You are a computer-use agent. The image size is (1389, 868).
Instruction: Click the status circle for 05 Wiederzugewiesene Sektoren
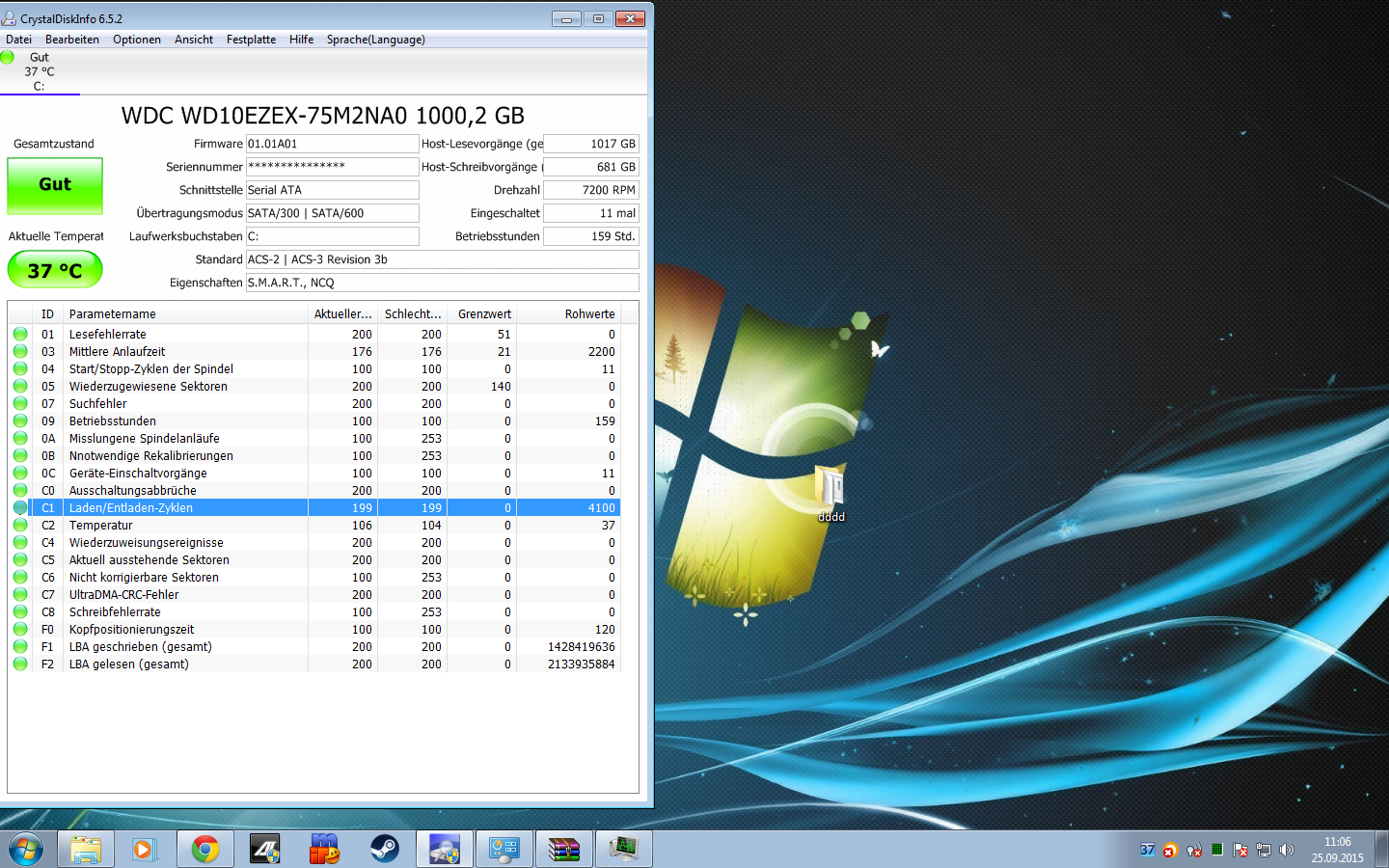tap(19, 386)
